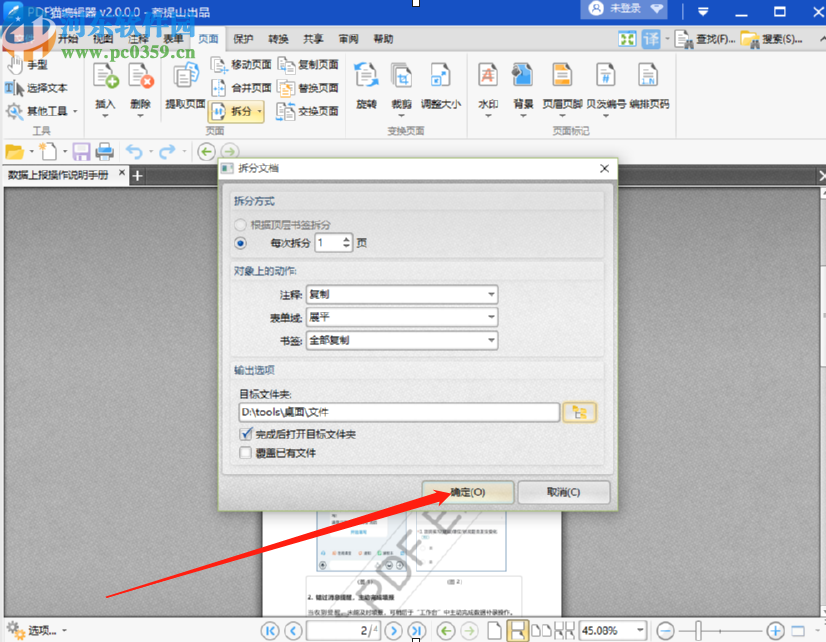Open the 选项 options dropdown
The width and height of the screenshot is (826, 642).
pyautogui.click(x=37, y=630)
